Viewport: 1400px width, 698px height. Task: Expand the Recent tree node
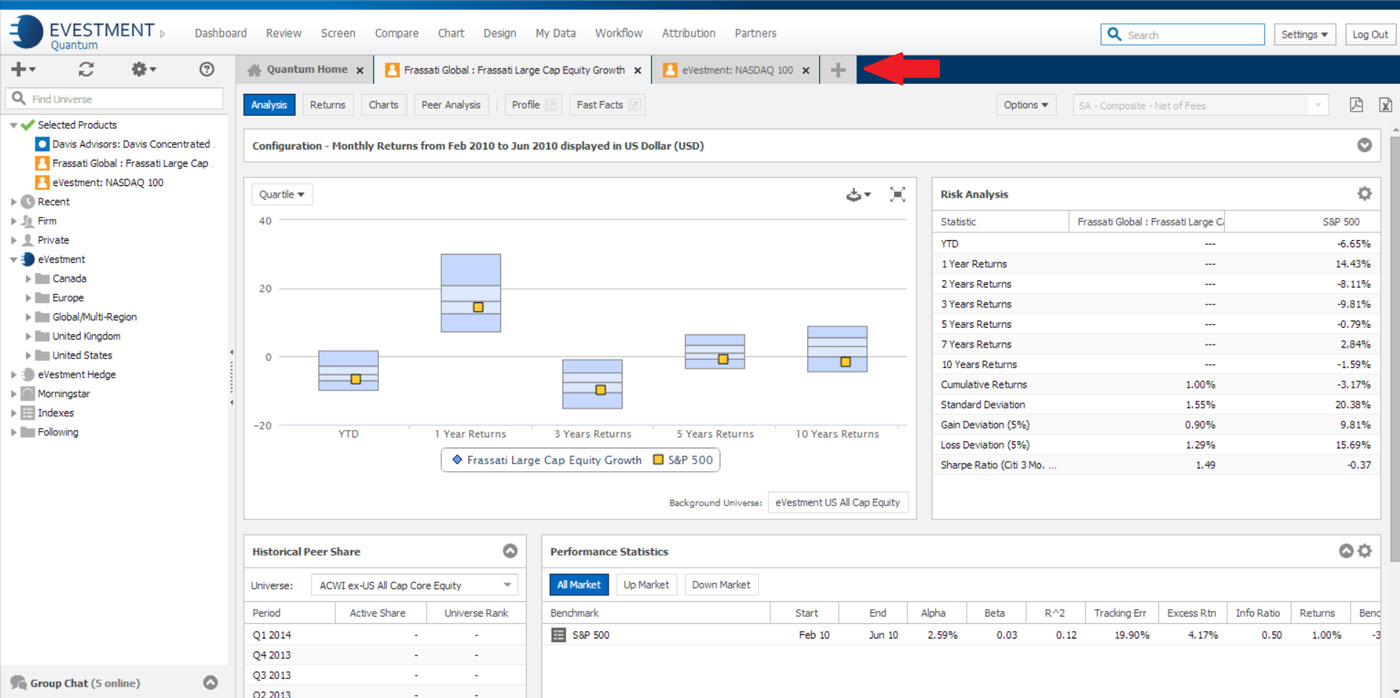(13, 202)
